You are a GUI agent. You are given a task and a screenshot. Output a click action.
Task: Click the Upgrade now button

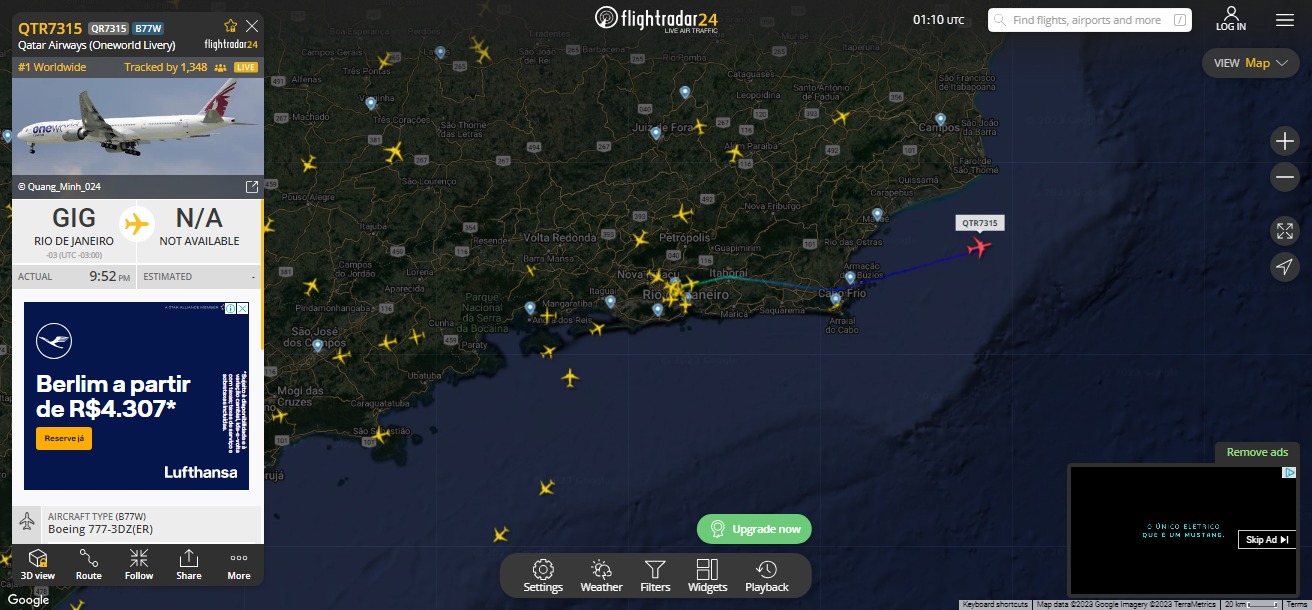click(x=754, y=529)
